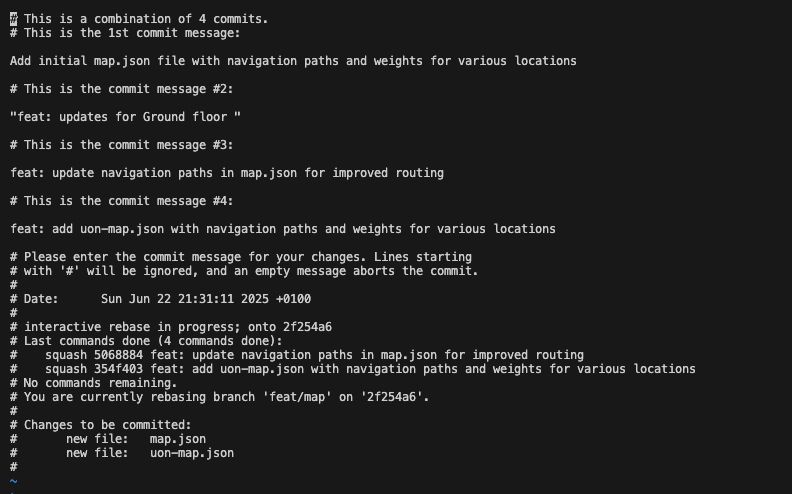
Task: Click the "new file: map.json" entry
Action: tap(136, 439)
